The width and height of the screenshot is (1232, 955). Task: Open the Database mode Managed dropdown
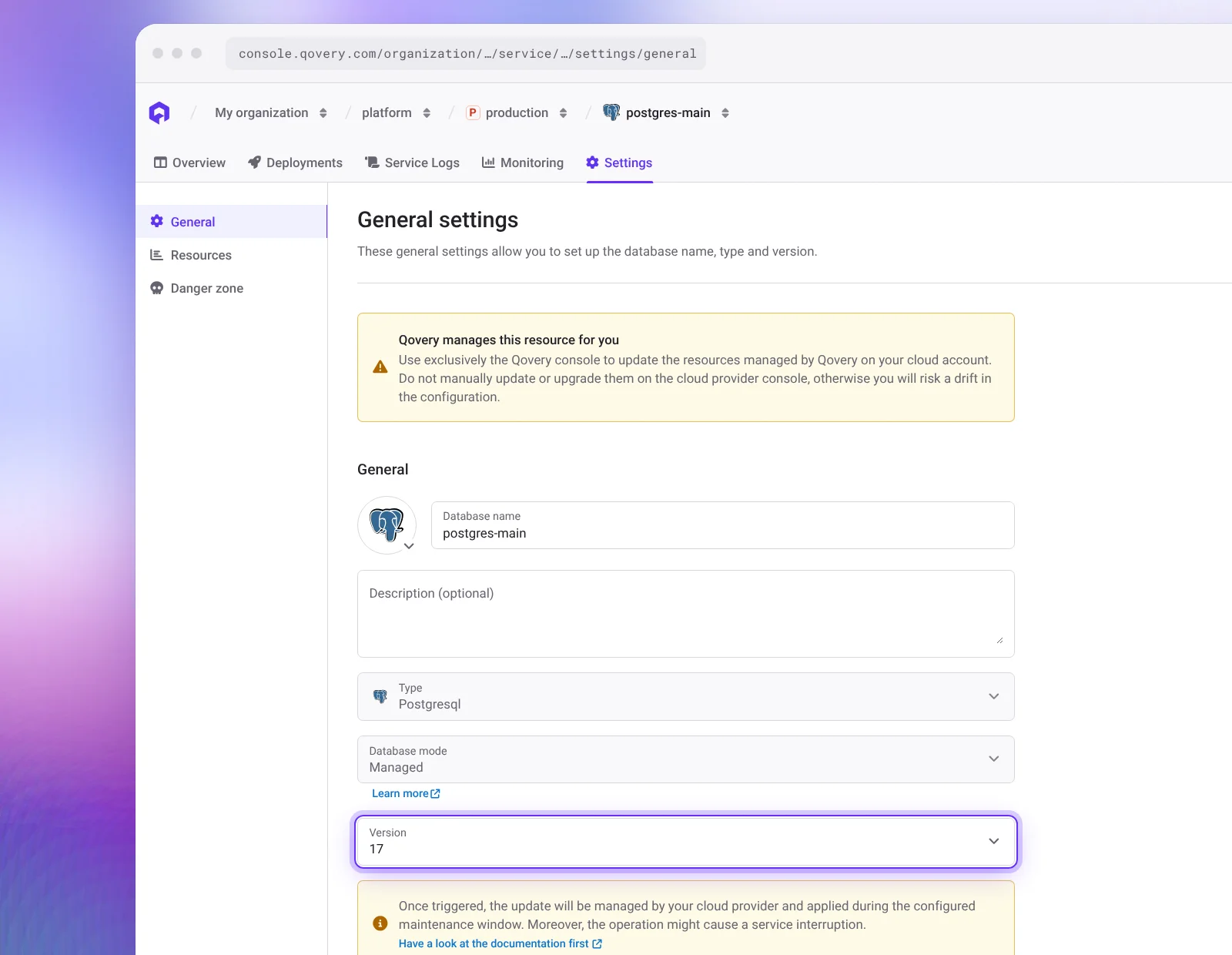coord(685,759)
